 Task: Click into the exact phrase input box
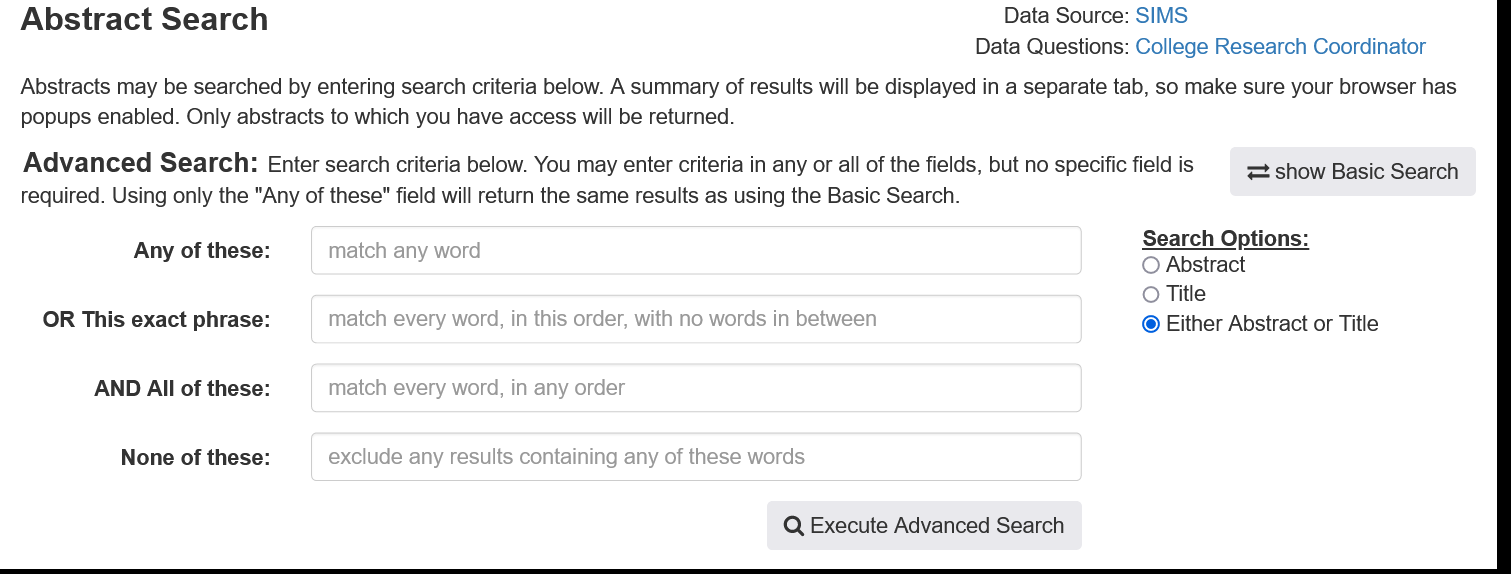(696, 319)
